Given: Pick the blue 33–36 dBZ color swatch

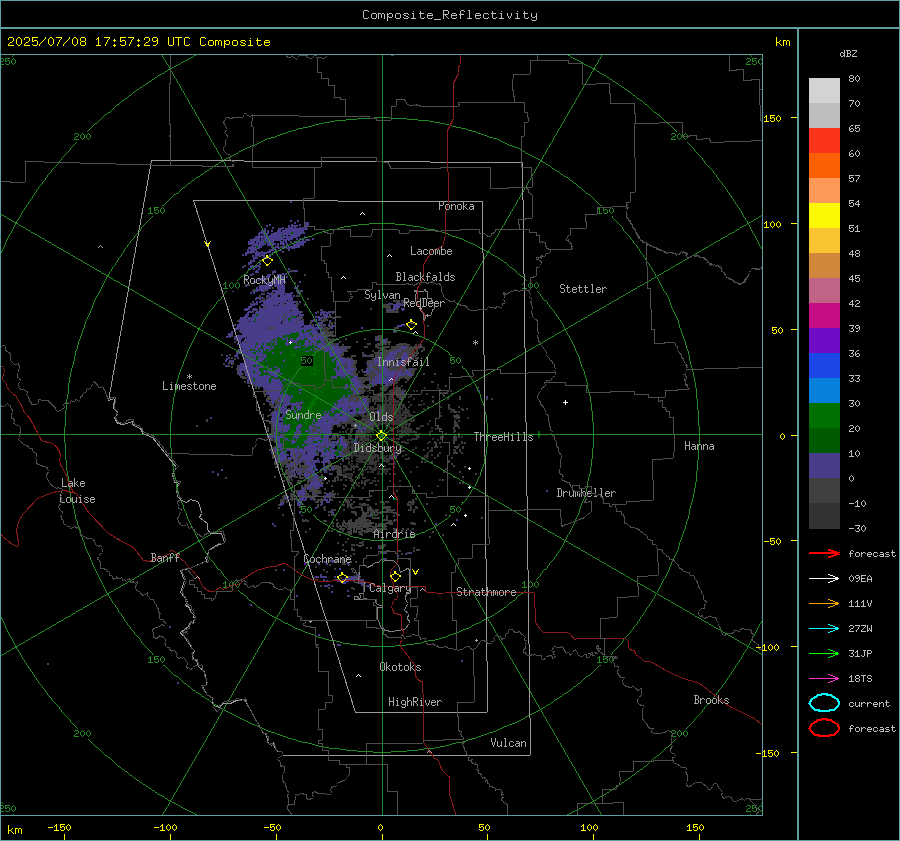Looking at the screenshot, I should point(824,366).
